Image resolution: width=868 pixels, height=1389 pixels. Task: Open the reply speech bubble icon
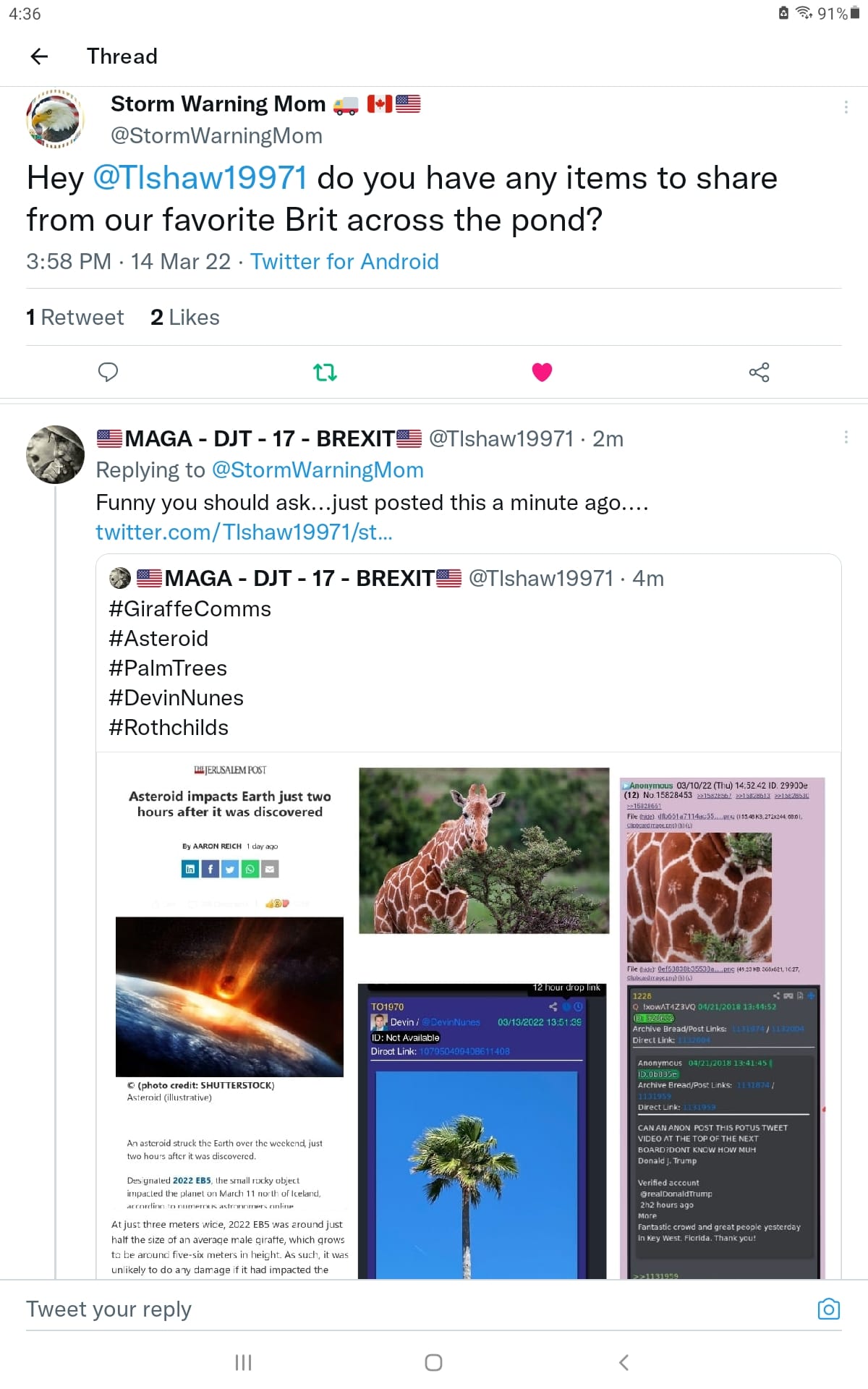pos(108,372)
